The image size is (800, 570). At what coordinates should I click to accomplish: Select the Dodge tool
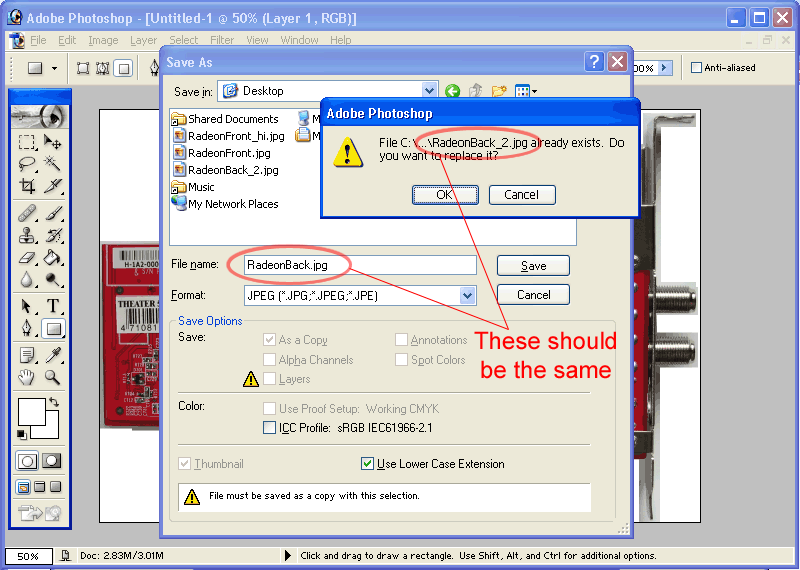(53, 279)
